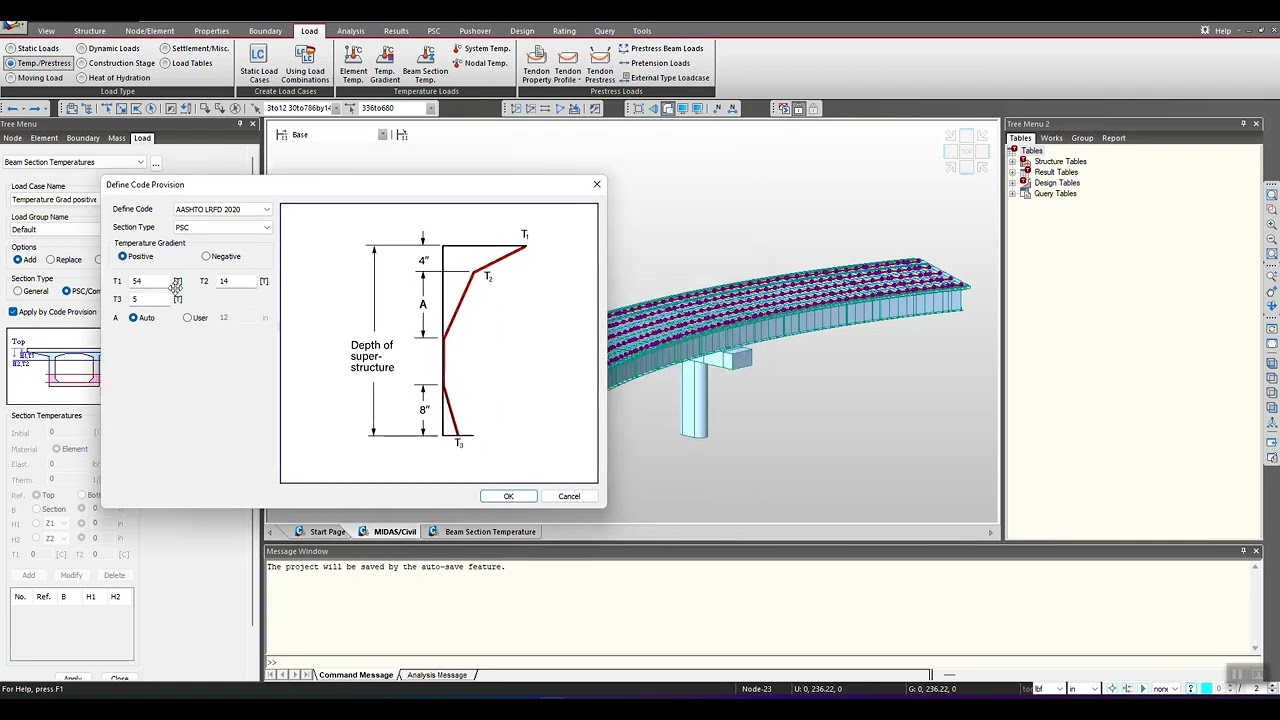This screenshot has height=720, width=1280.
Task: Click the redo arrow toolbar icon
Action: pyautogui.click(x=37, y=108)
